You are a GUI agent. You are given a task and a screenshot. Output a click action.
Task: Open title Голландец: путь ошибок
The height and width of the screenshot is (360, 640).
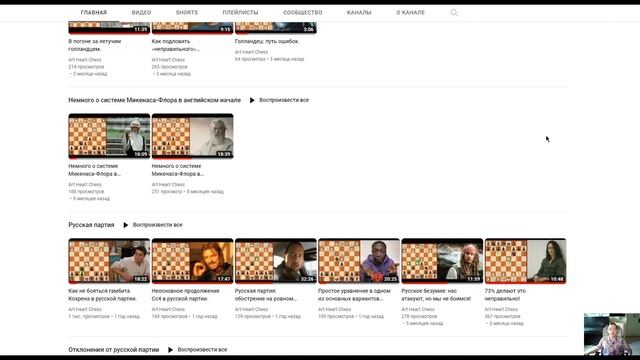pos(267,41)
